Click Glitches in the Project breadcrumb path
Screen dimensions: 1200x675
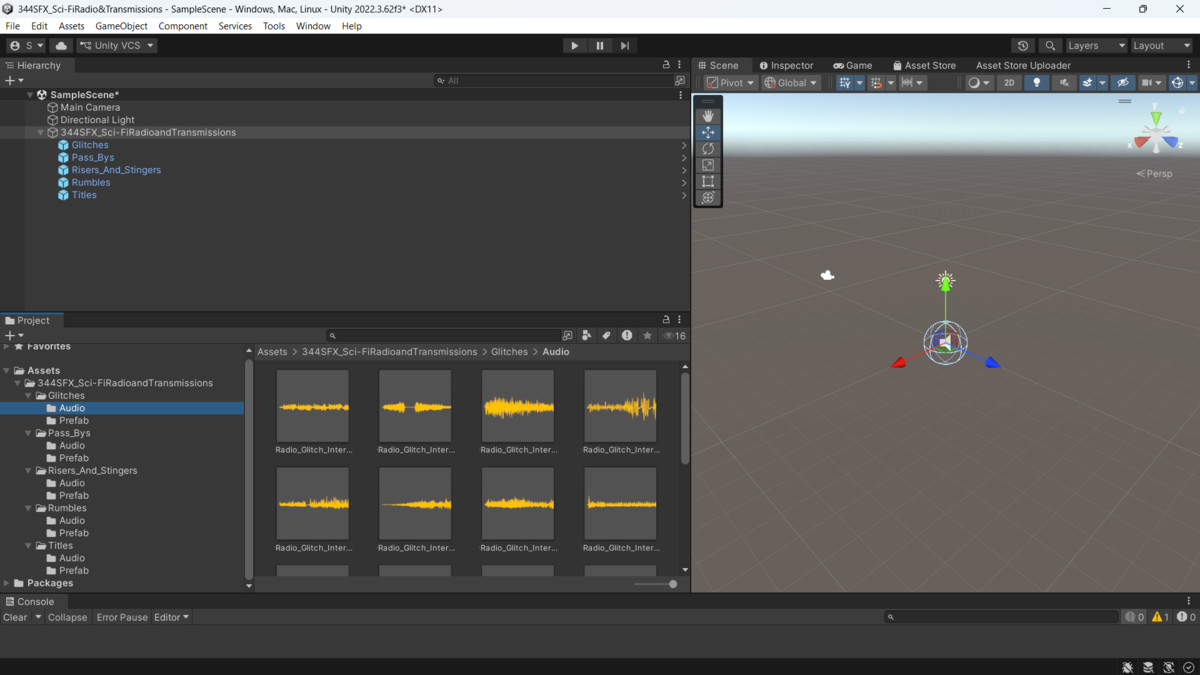click(509, 352)
